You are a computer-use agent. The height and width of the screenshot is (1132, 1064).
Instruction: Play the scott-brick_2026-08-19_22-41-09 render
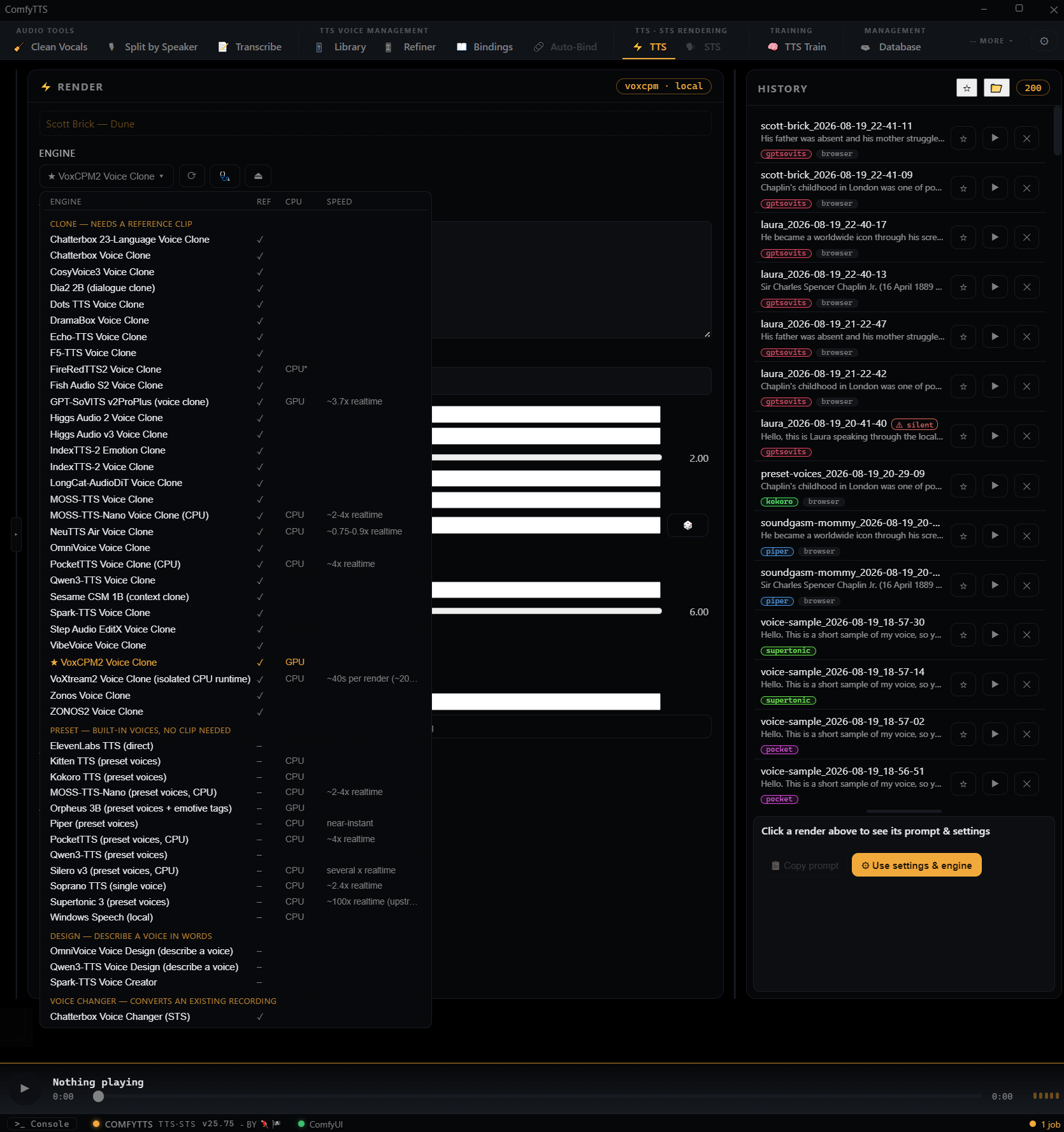(x=995, y=188)
